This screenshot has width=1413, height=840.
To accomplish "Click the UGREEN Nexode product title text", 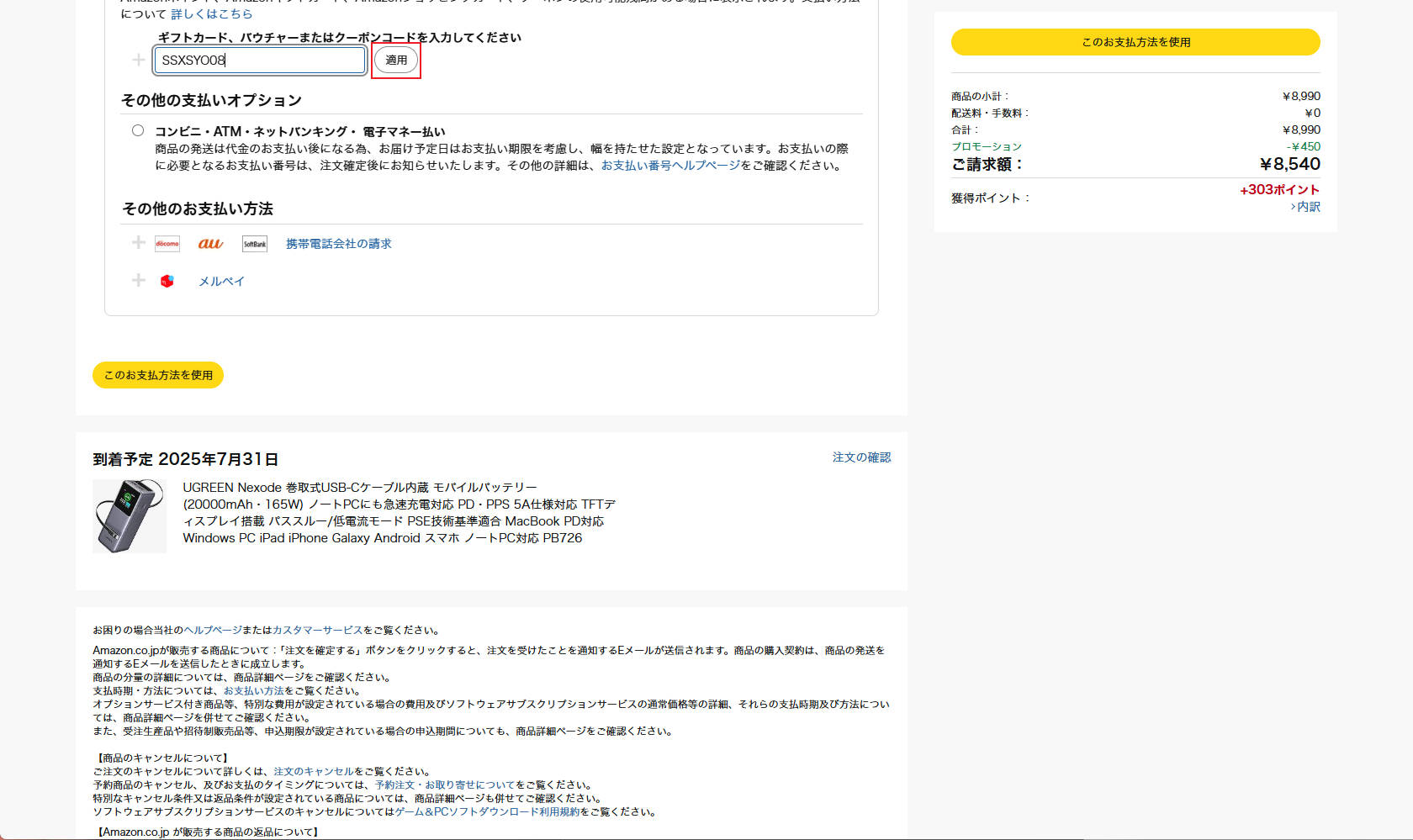I will (399, 513).
